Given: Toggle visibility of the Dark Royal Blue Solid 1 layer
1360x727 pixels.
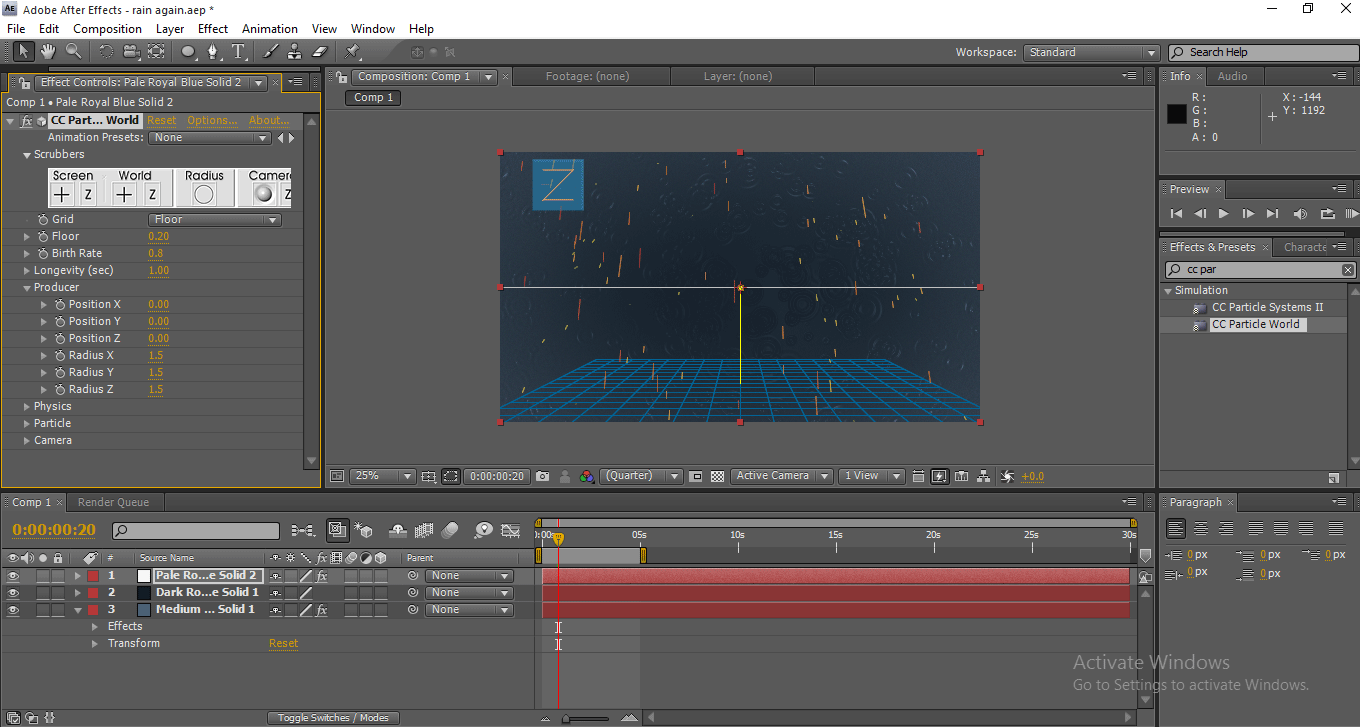Looking at the screenshot, I should click(x=13, y=593).
